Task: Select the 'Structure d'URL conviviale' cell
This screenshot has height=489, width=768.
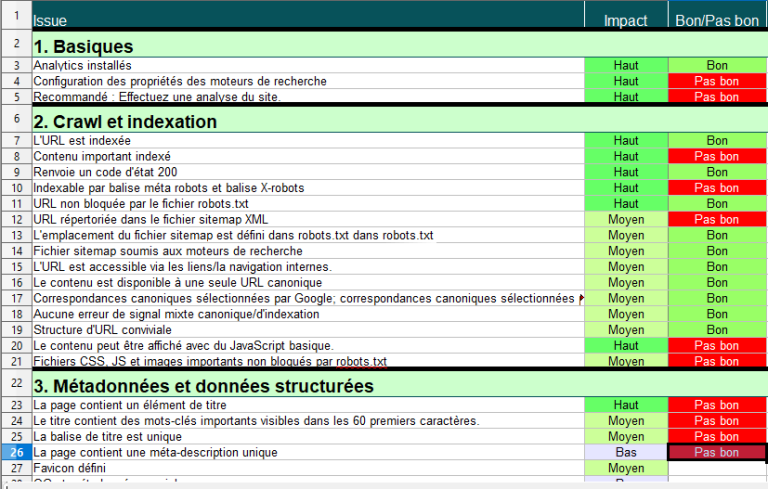Action: tap(308, 330)
